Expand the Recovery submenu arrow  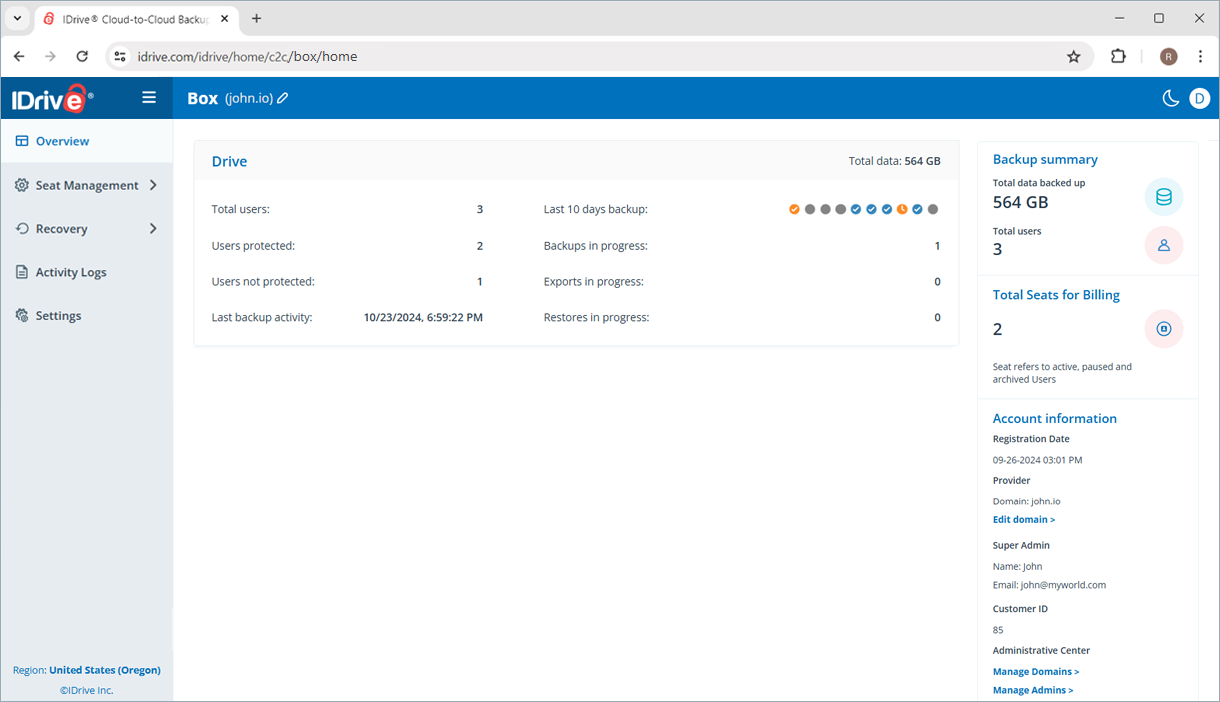[x=153, y=229]
